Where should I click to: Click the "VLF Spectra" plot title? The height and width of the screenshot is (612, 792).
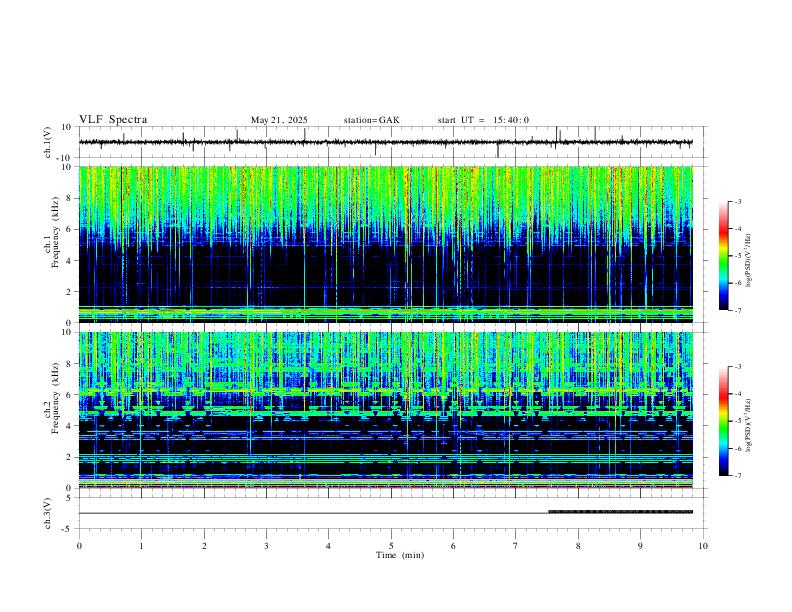(113, 120)
